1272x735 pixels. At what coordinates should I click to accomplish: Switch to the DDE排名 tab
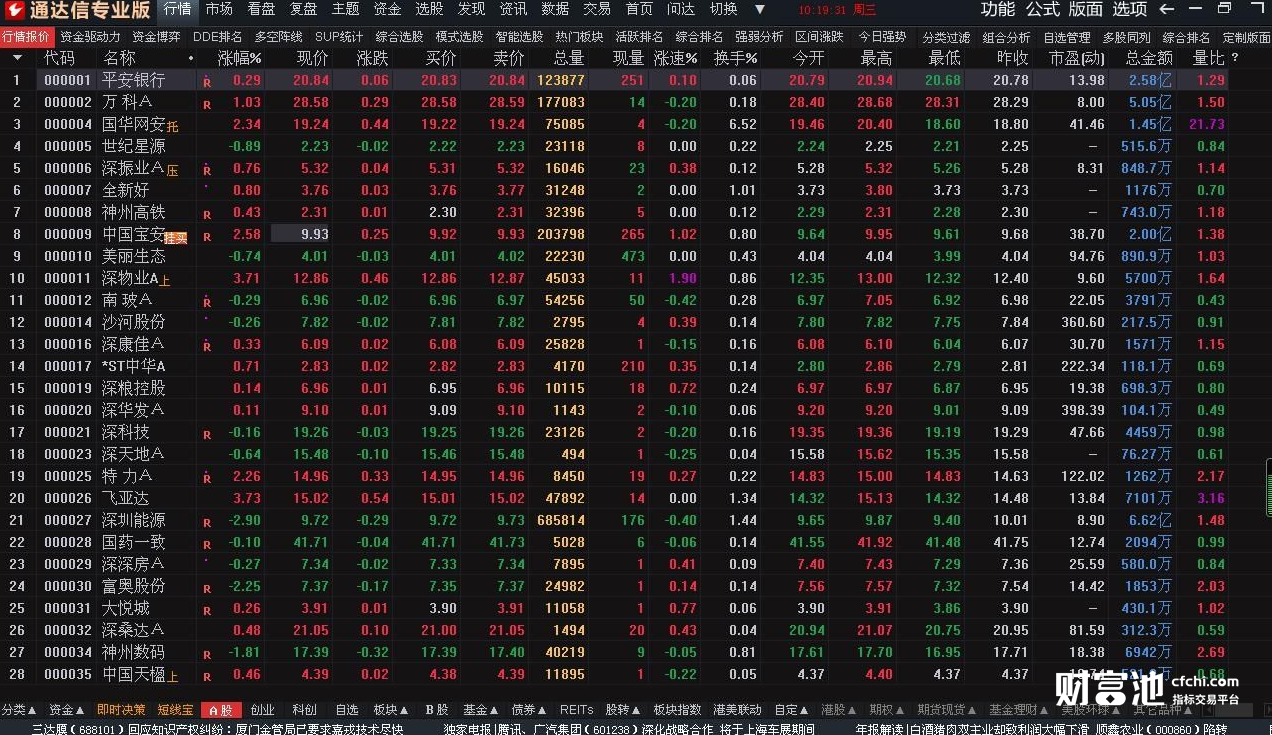tap(218, 37)
